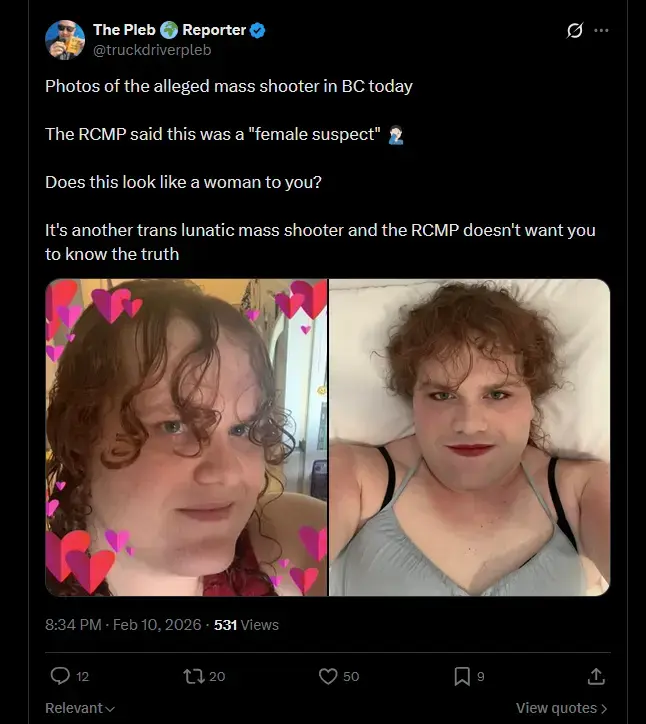Click the reply speech bubble icon
Viewport: 646px width, 724px height.
(60, 676)
